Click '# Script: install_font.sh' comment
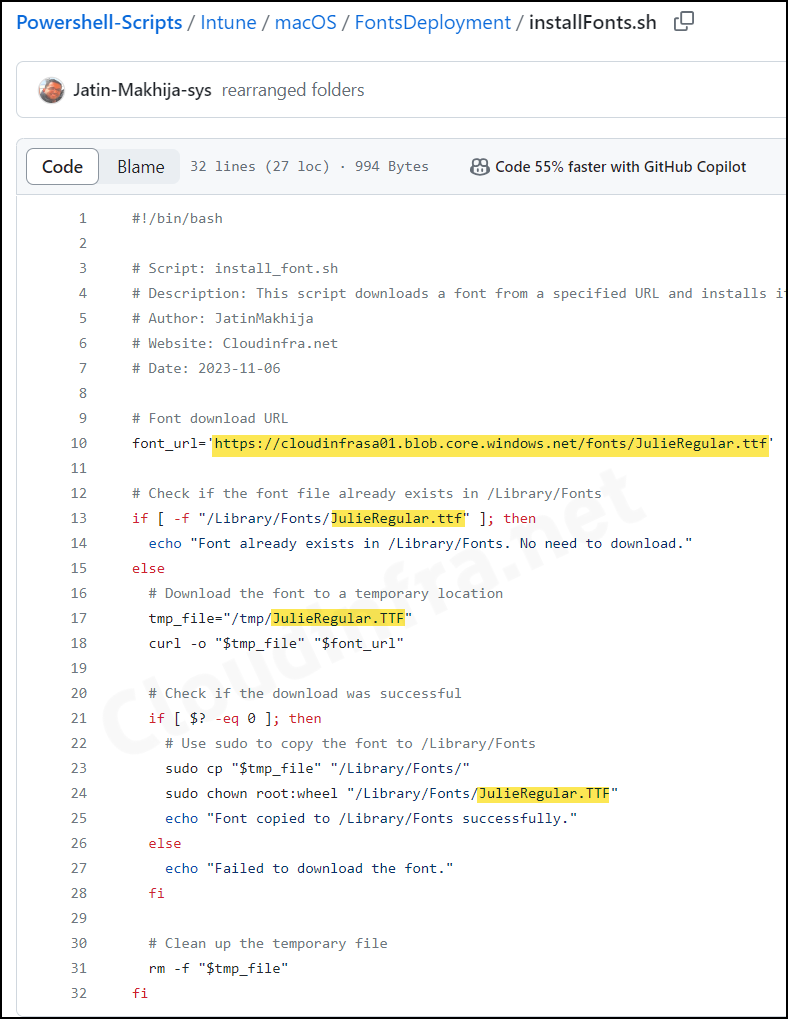This screenshot has width=788, height=1019. (x=235, y=268)
